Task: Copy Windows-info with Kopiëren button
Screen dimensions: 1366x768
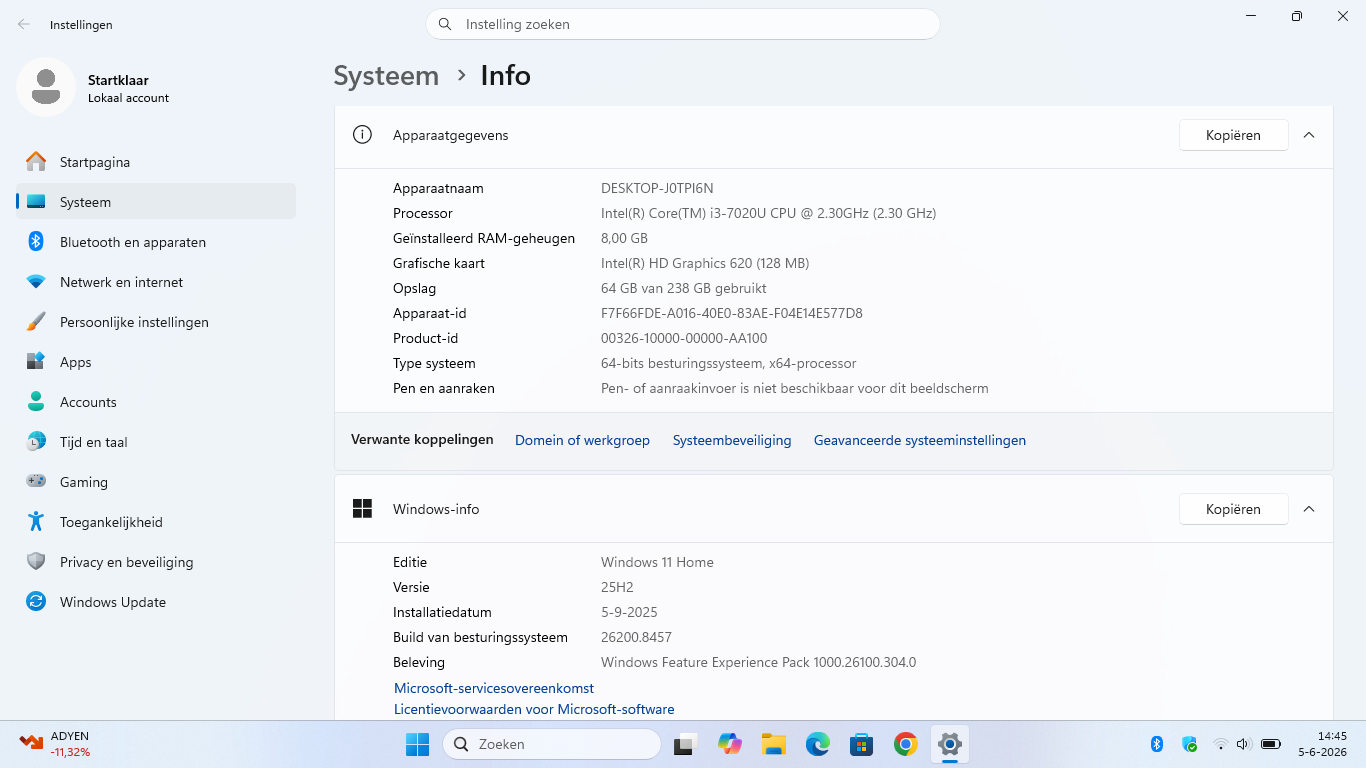Action: pos(1233,509)
